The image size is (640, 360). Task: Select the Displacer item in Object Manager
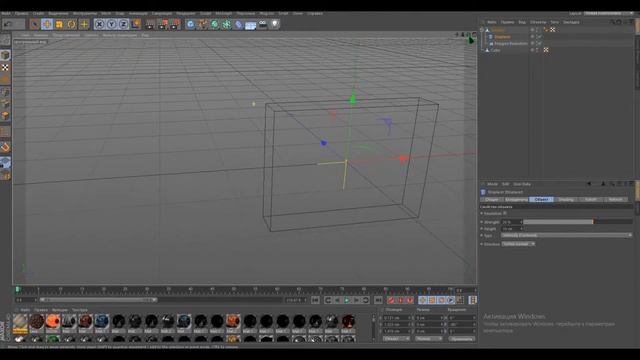[x=502, y=37]
